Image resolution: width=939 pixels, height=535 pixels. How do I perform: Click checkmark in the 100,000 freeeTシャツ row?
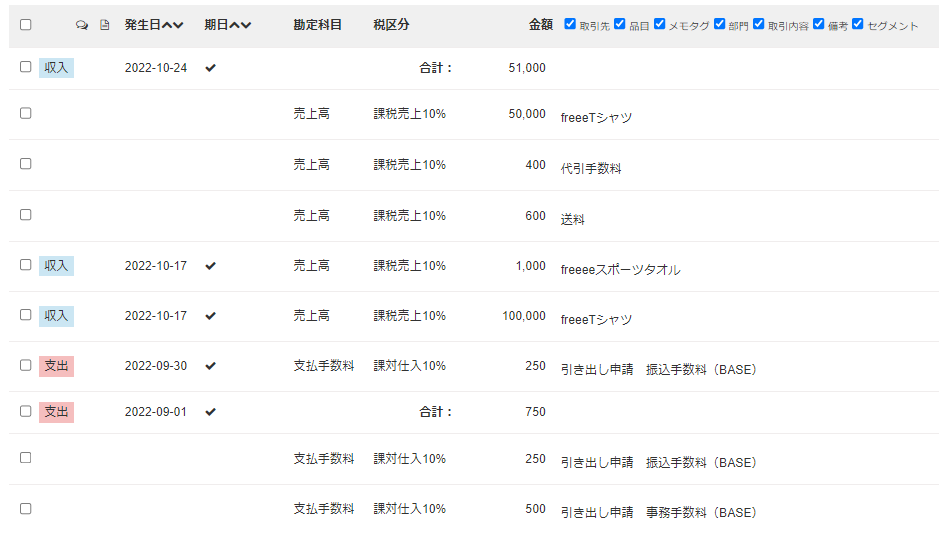[x=210, y=316]
